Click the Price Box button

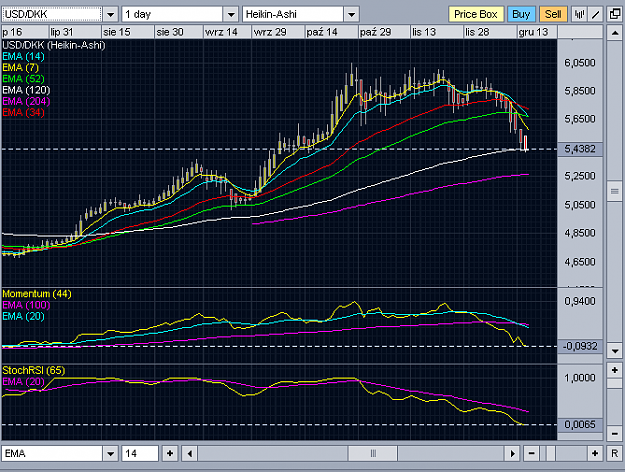click(x=476, y=14)
